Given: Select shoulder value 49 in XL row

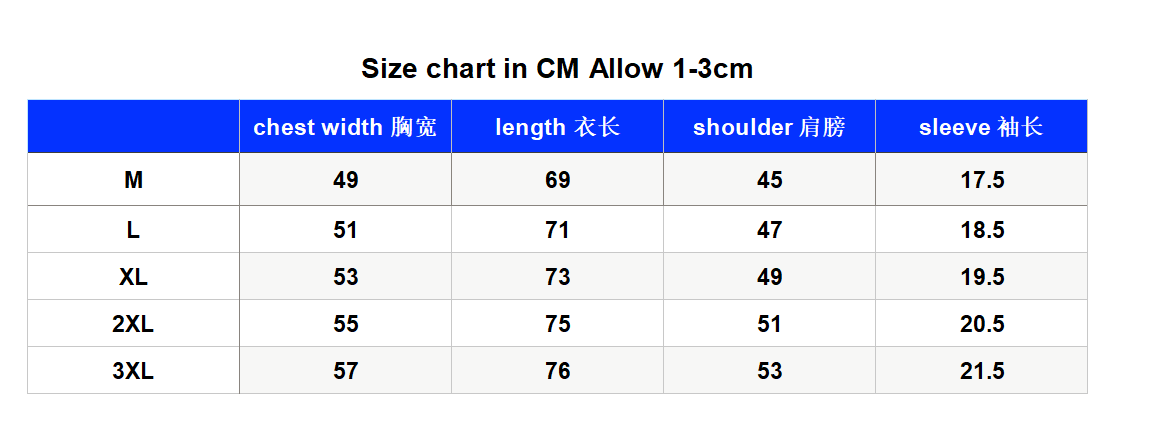Looking at the screenshot, I should tap(769, 277).
